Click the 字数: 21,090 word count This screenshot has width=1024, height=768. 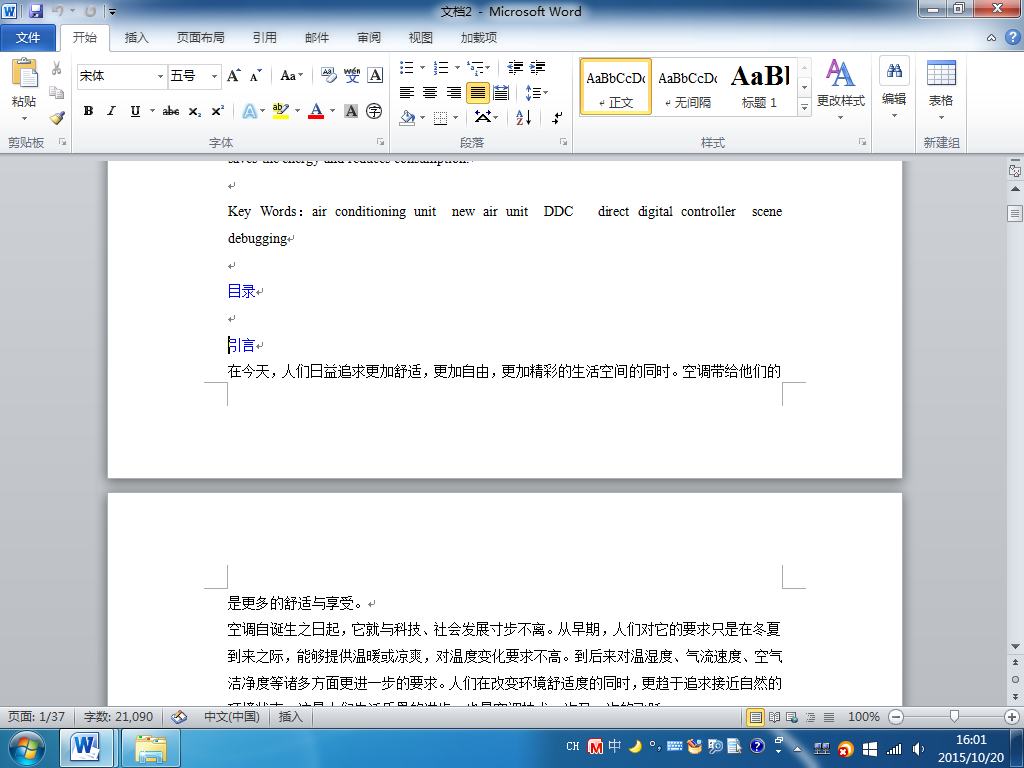[118, 717]
